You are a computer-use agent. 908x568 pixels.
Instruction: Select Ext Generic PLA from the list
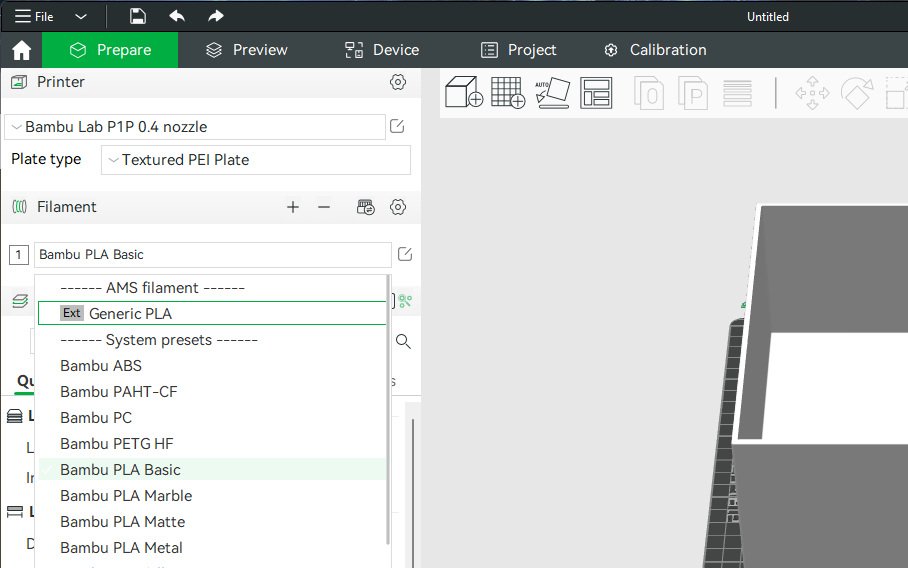click(212, 313)
